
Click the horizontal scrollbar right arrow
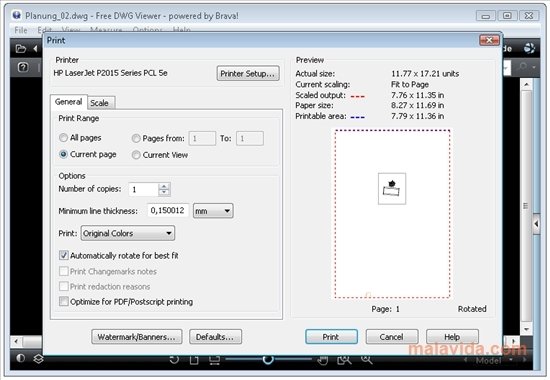coord(513,341)
